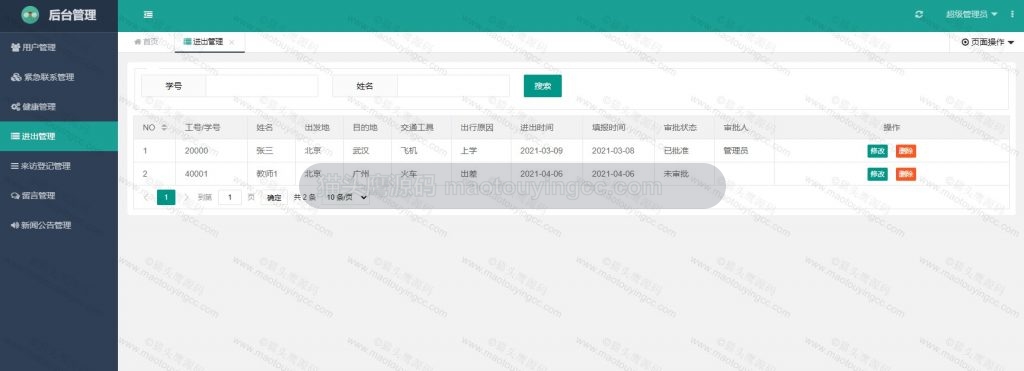The image size is (1024, 371).
Task: Select page 1 in pagination
Action: pos(166,197)
